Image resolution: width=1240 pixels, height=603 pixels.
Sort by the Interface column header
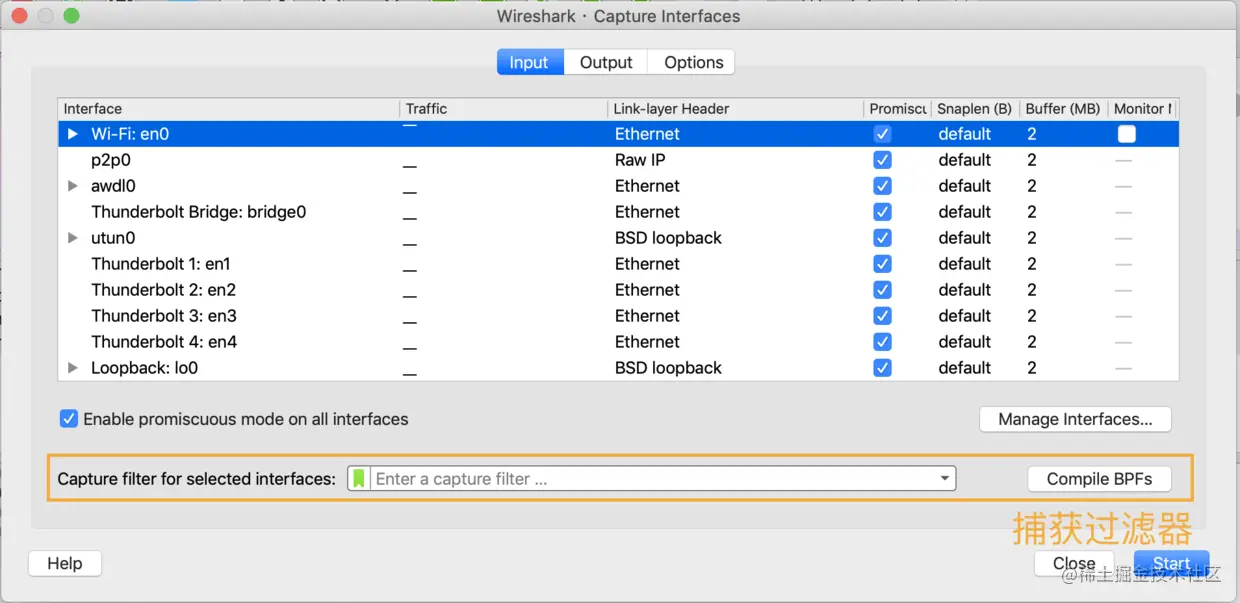pyautogui.click(x=229, y=108)
